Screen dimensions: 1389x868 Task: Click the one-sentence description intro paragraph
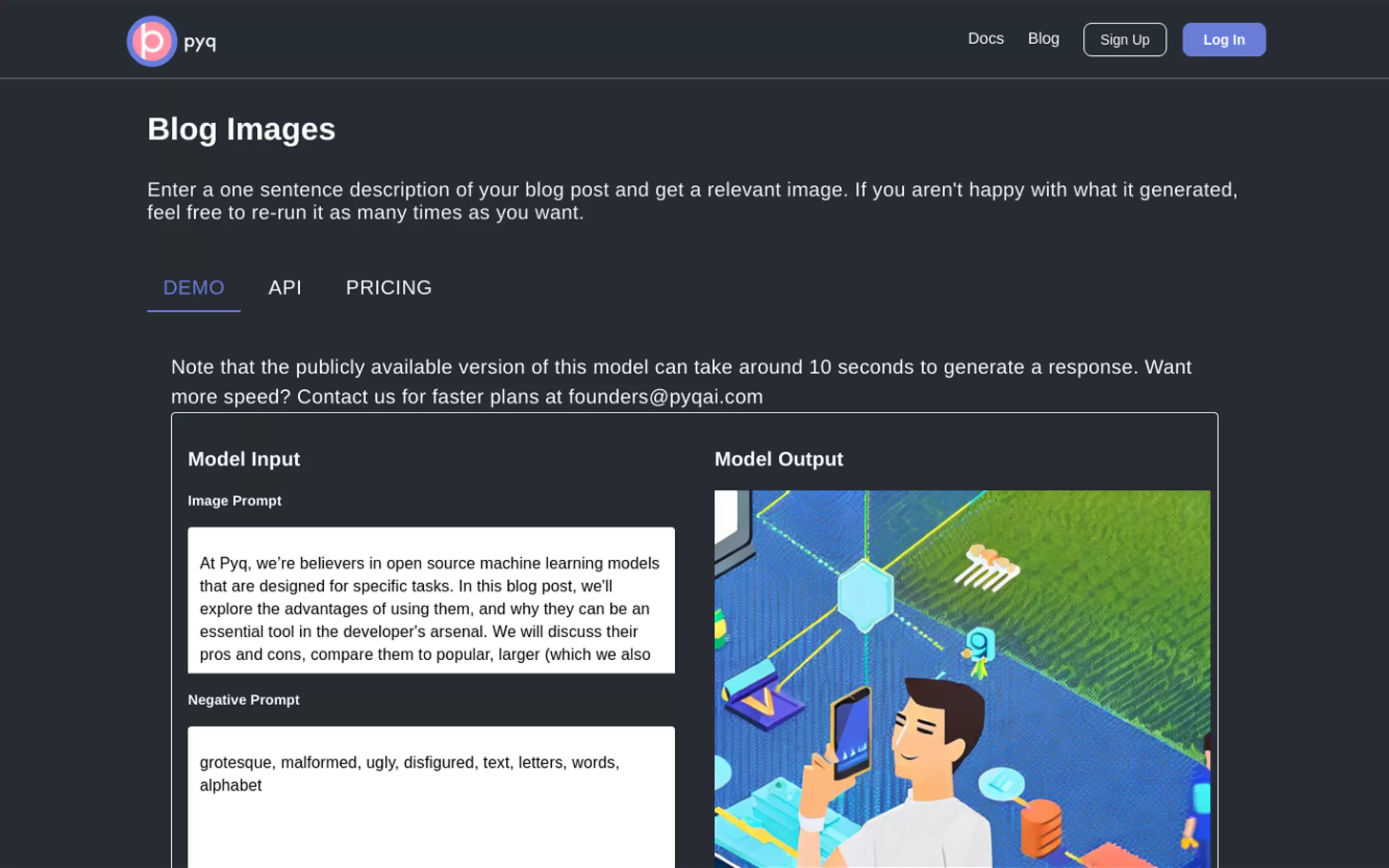[692, 201]
